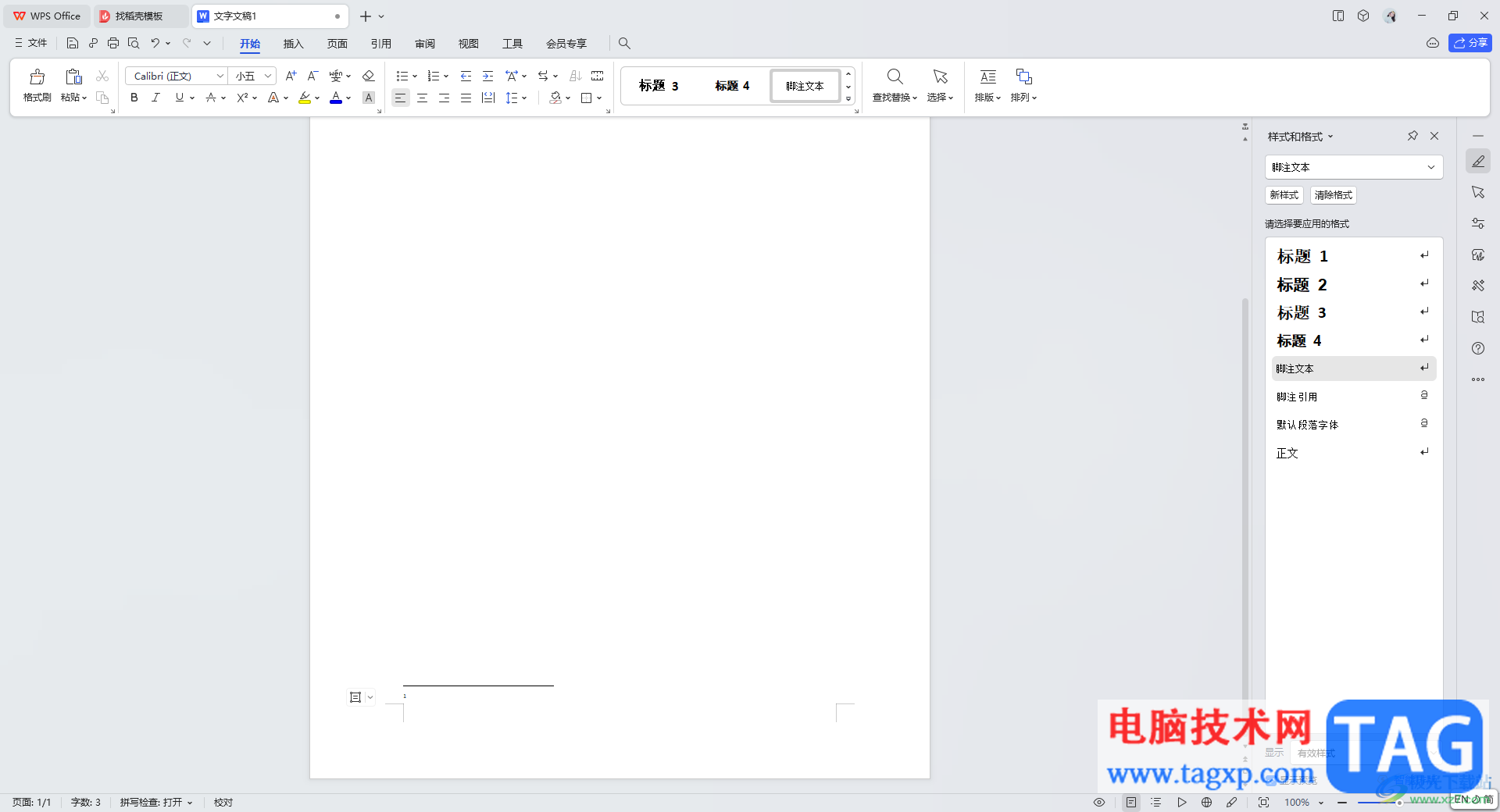Image resolution: width=1500 pixels, height=812 pixels.
Task: Toggle justified text alignment
Action: coord(466,98)
